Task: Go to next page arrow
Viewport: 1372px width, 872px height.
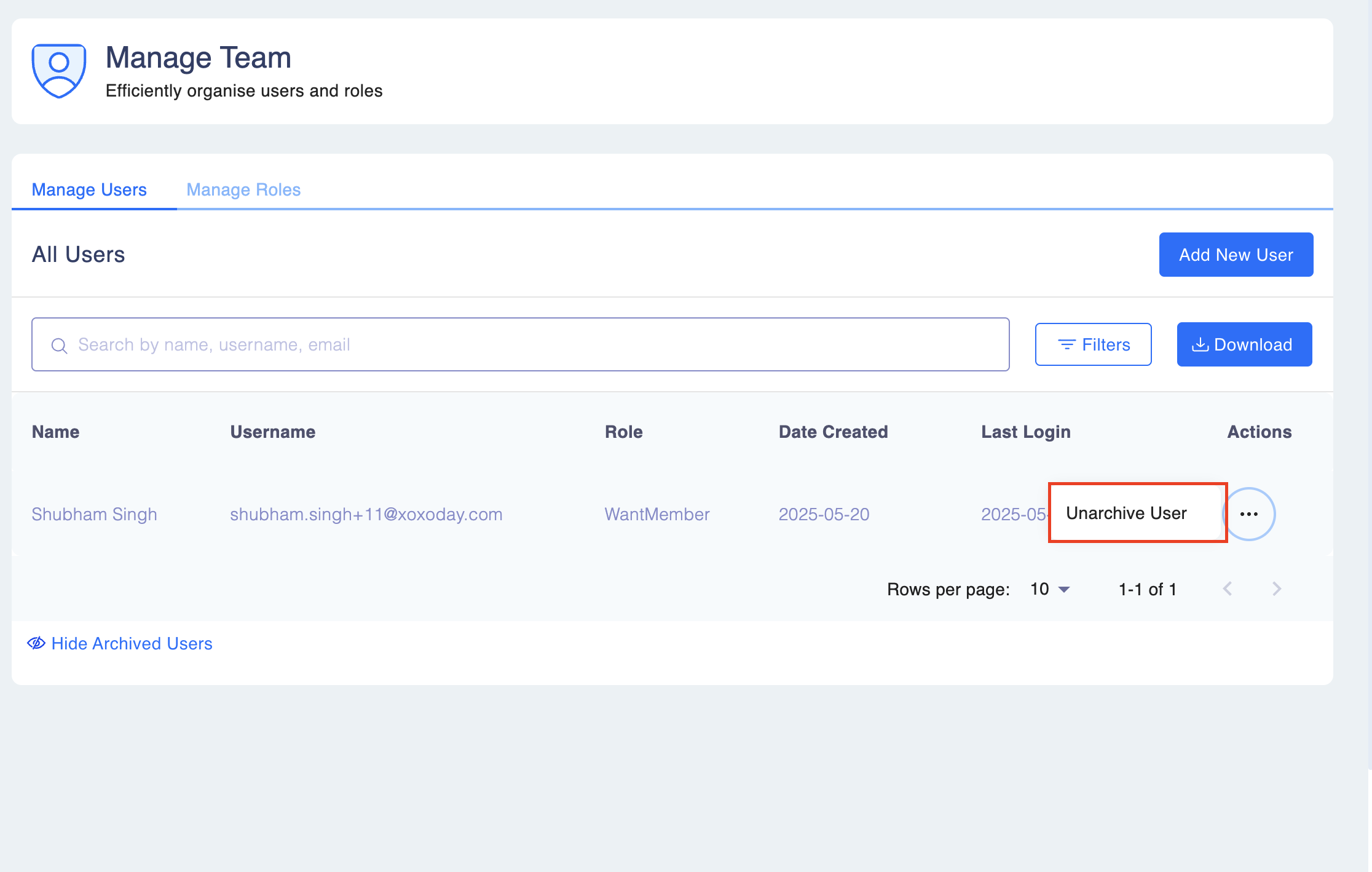Action: click(1277, 589)
